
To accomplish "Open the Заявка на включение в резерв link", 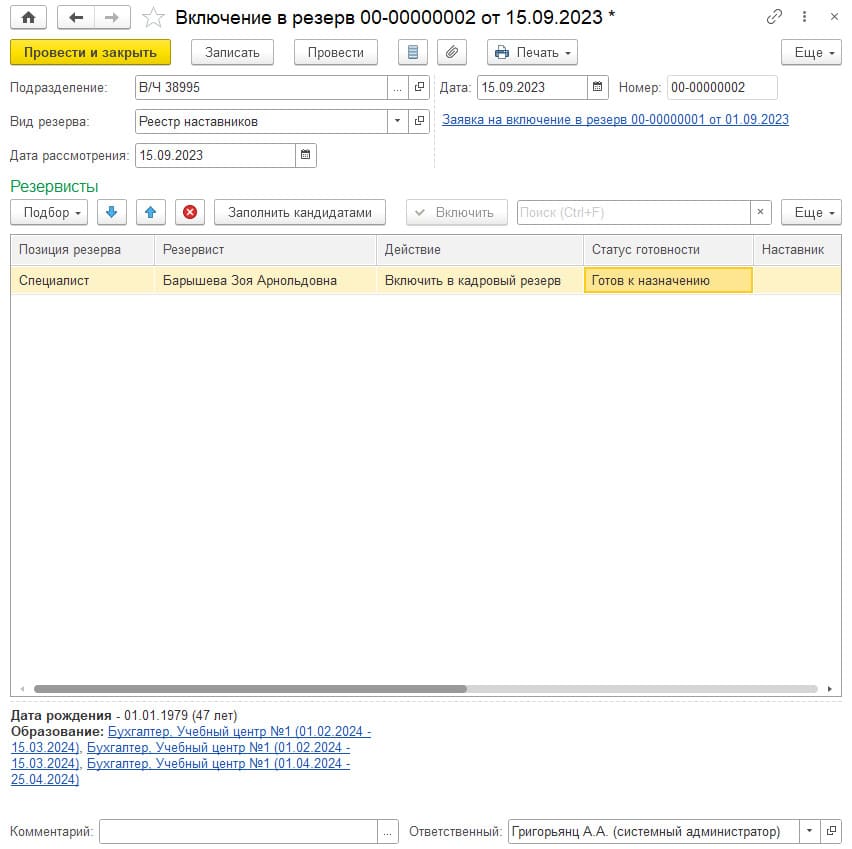I will 615,119.
